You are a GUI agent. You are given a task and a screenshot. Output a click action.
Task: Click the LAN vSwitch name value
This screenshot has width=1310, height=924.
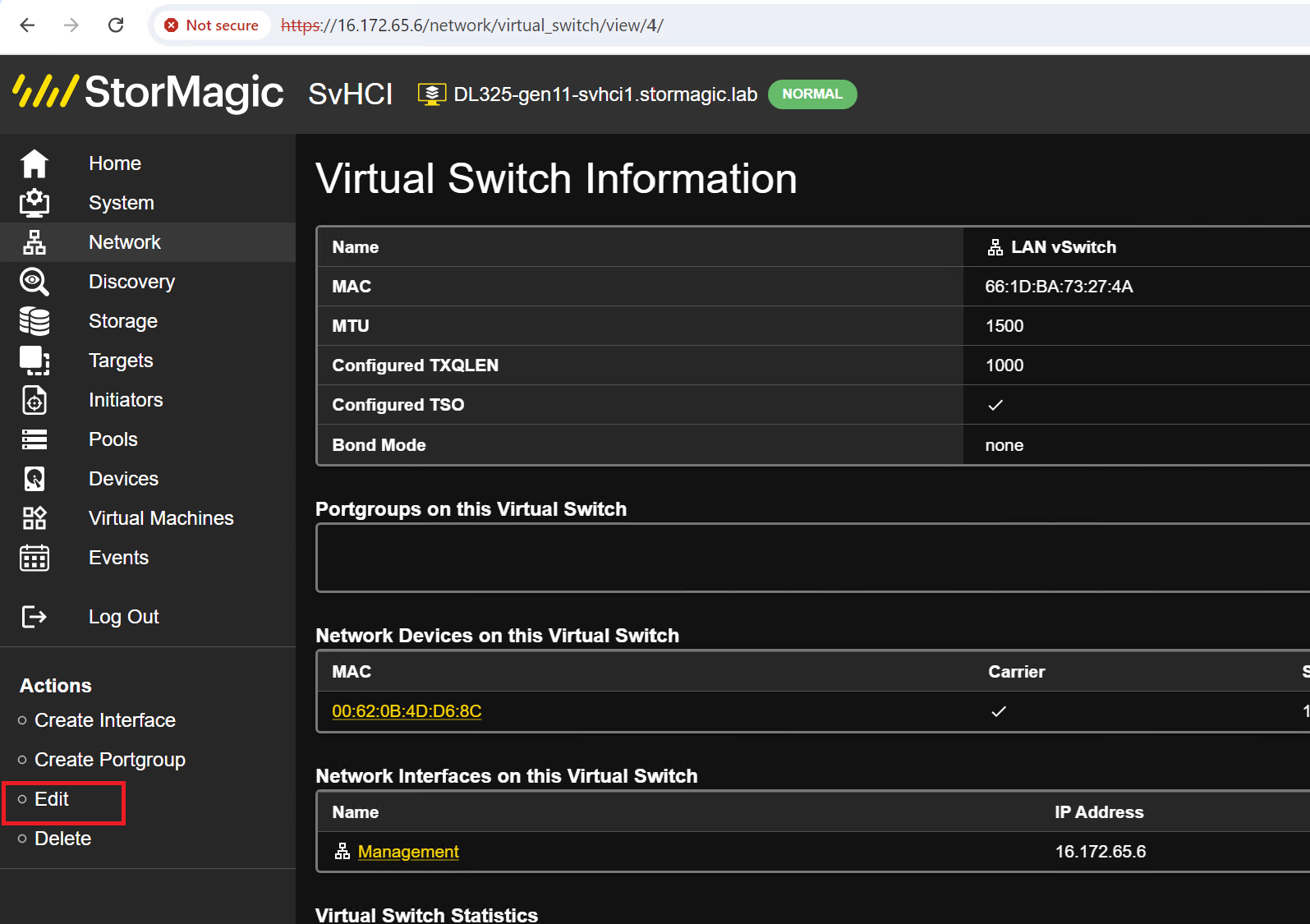[x=1064, y=247]
